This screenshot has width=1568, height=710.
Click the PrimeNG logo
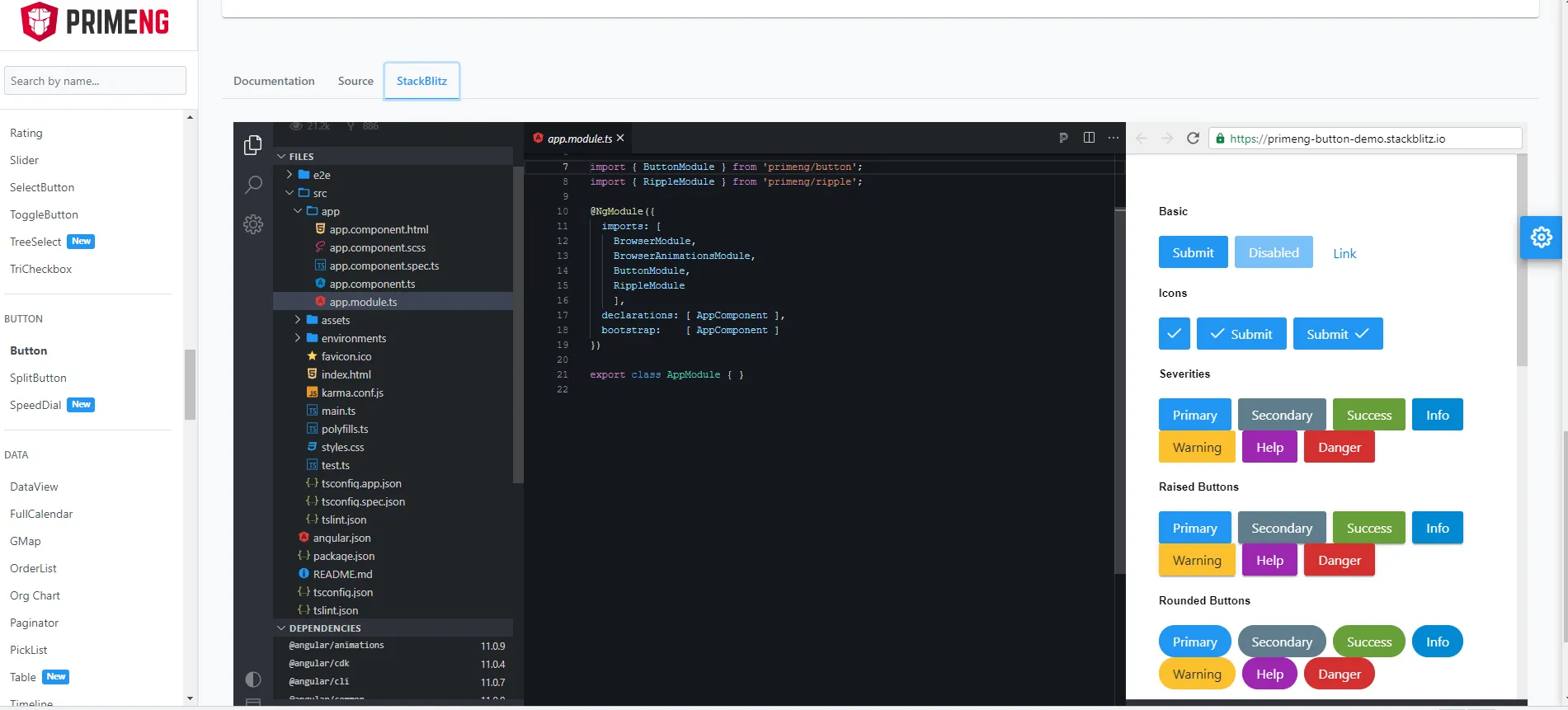point(96,21)
